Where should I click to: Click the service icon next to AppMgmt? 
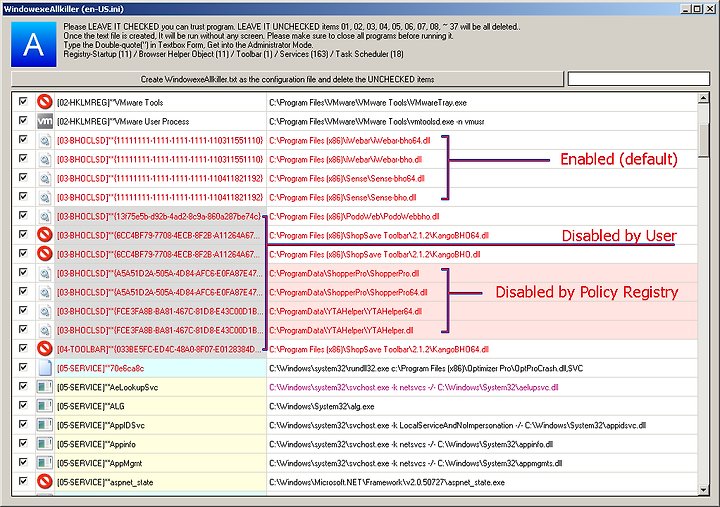coord(45,463)
